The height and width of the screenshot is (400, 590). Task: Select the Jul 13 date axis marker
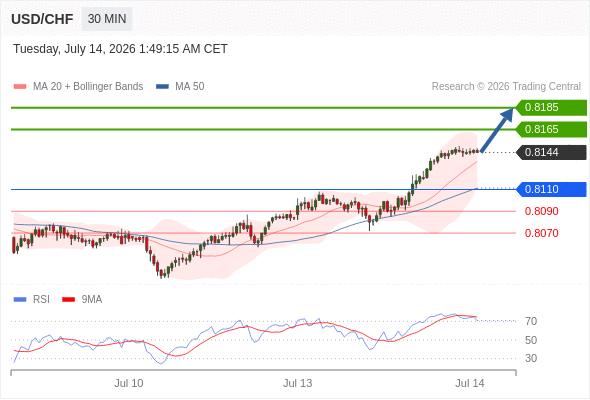[x=297, y=383]
